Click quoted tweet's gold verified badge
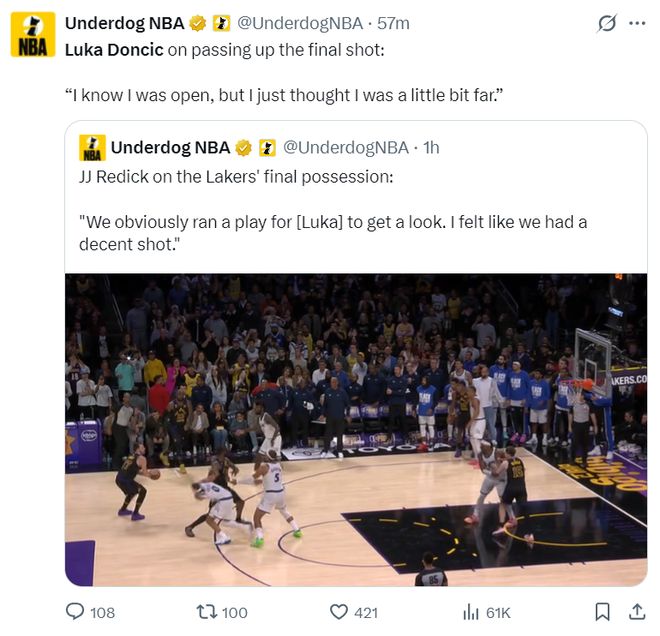This screenshot has height=636, width=660. point(244,148)
